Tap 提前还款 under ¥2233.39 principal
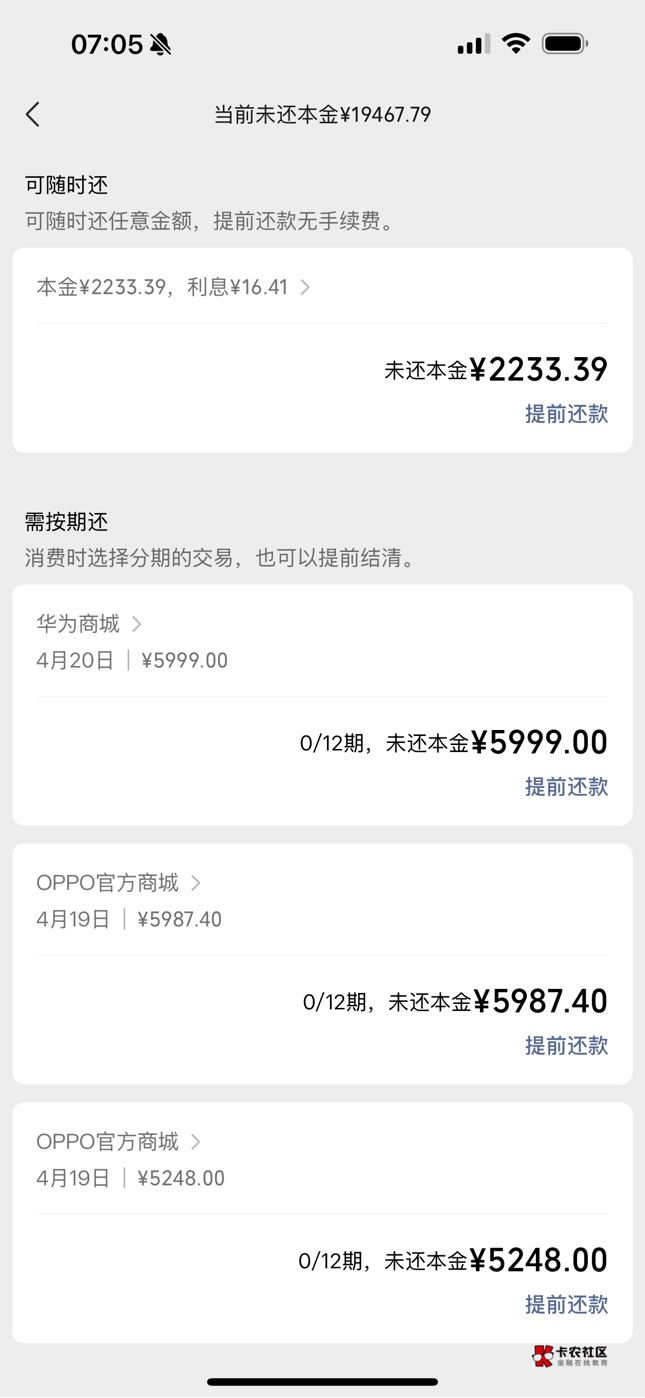 click(x=566, y=414)
